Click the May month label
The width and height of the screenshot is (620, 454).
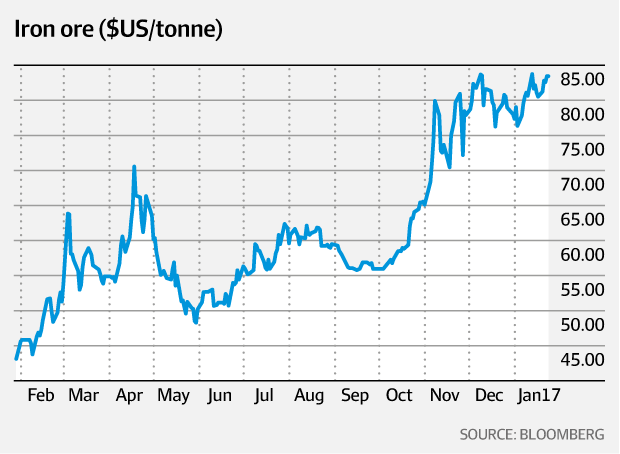pyautogui.click(x=174, y=396)
